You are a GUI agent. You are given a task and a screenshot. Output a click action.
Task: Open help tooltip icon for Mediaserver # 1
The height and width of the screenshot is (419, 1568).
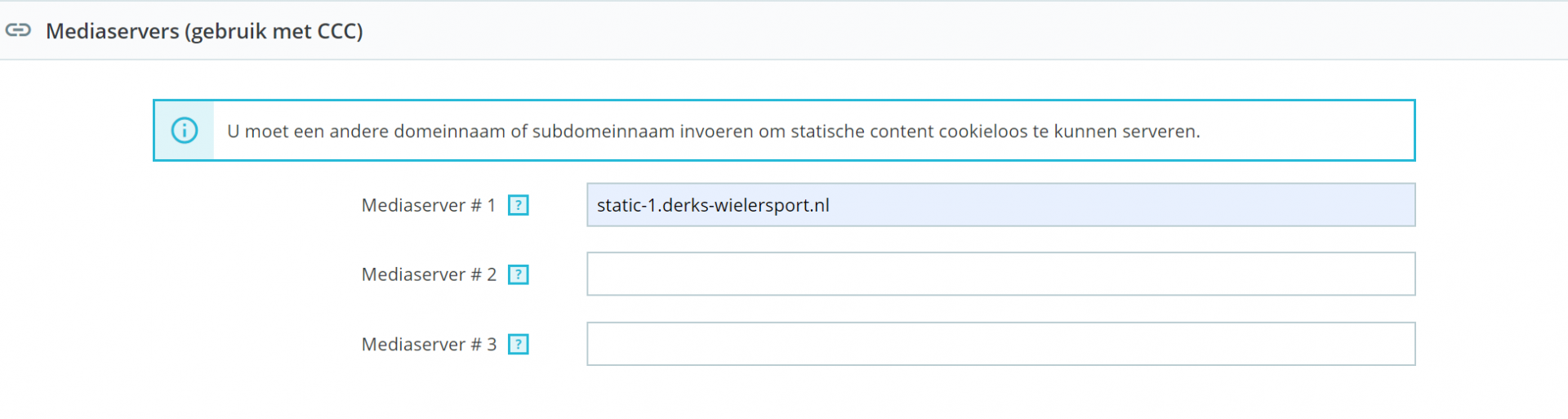(519, 205)
